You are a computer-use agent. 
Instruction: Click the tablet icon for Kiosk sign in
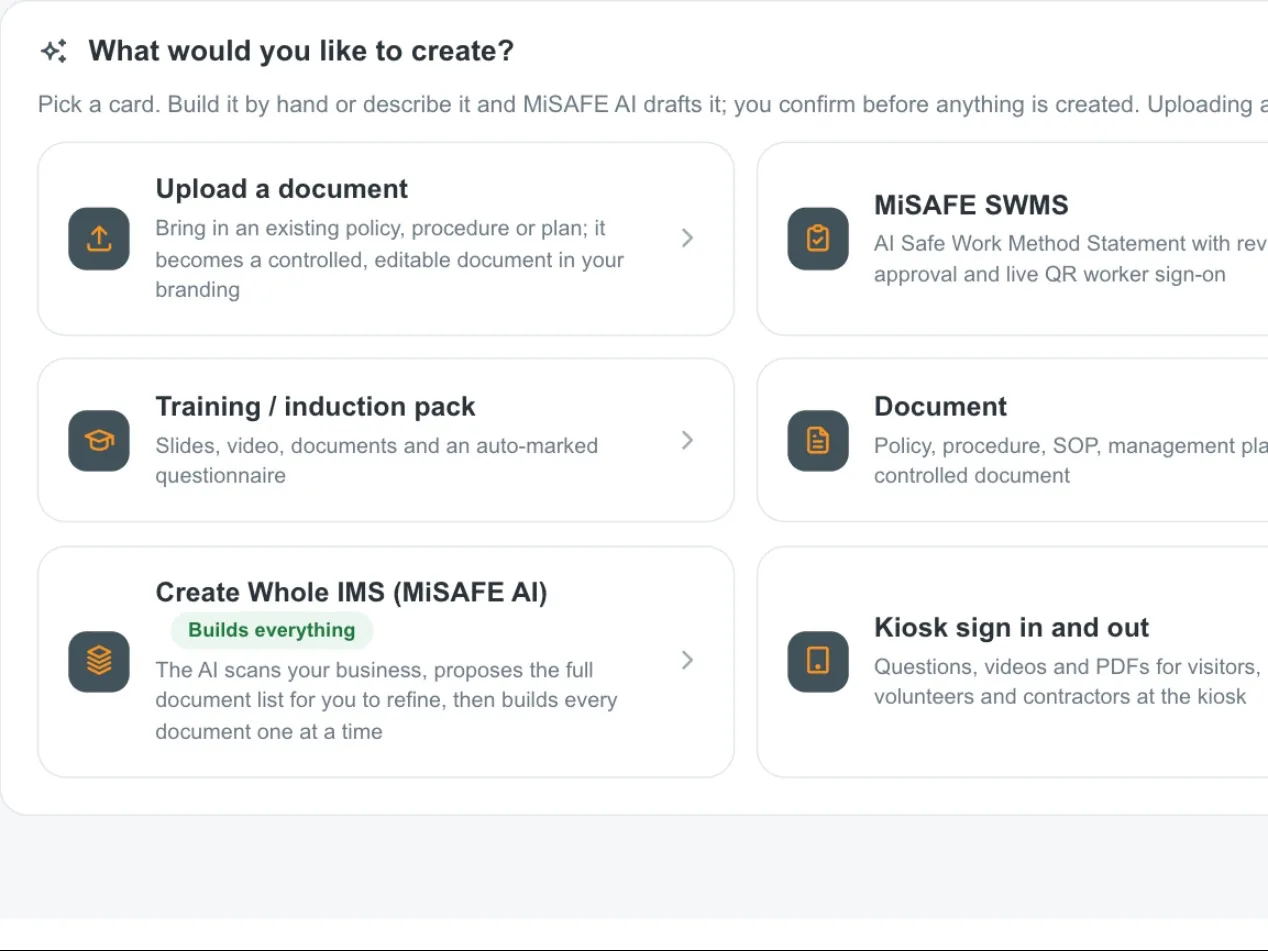coord(818,661)
